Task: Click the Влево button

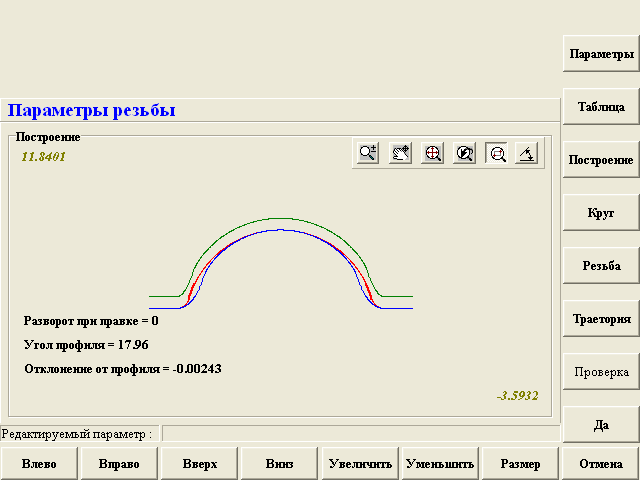Action: [x=39, y=464]
